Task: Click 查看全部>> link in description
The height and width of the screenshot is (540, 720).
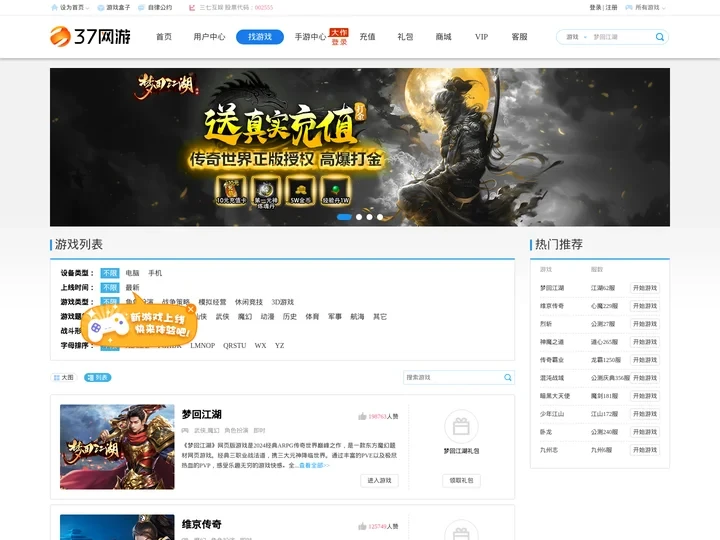Action: click(x=315, y=466)
